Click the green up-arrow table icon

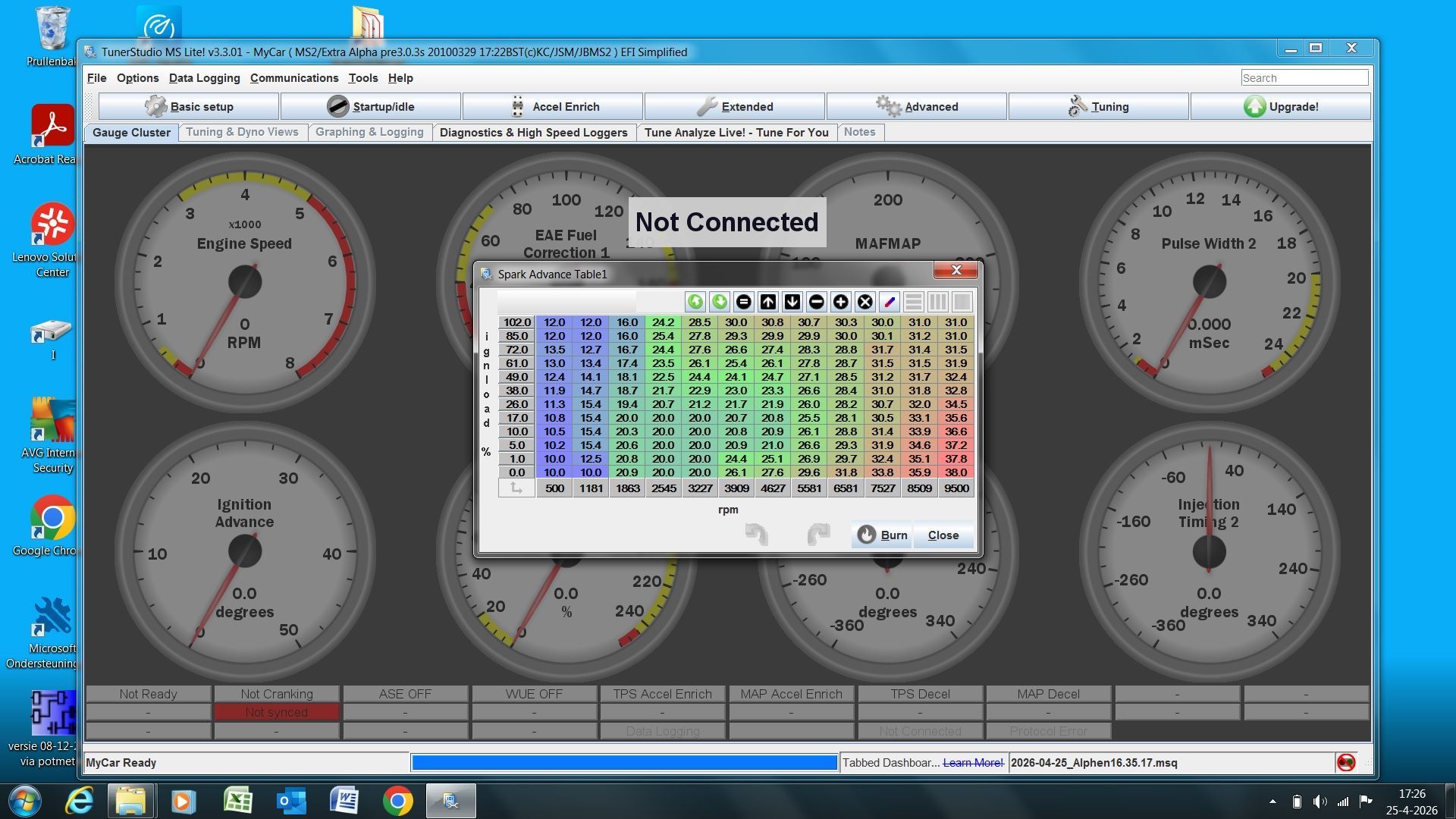(x=695, y=302)
